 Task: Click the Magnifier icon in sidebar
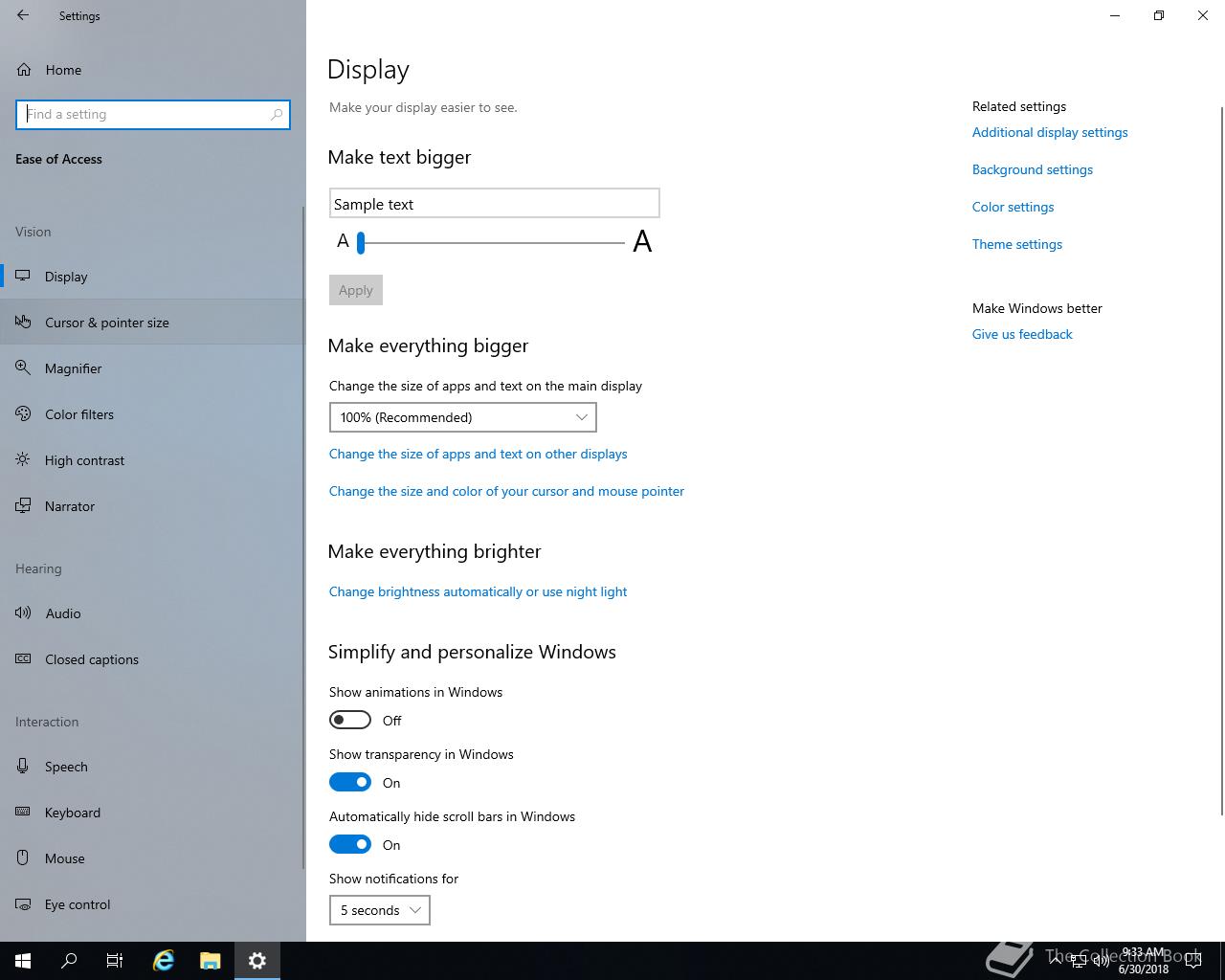[23, 368]
